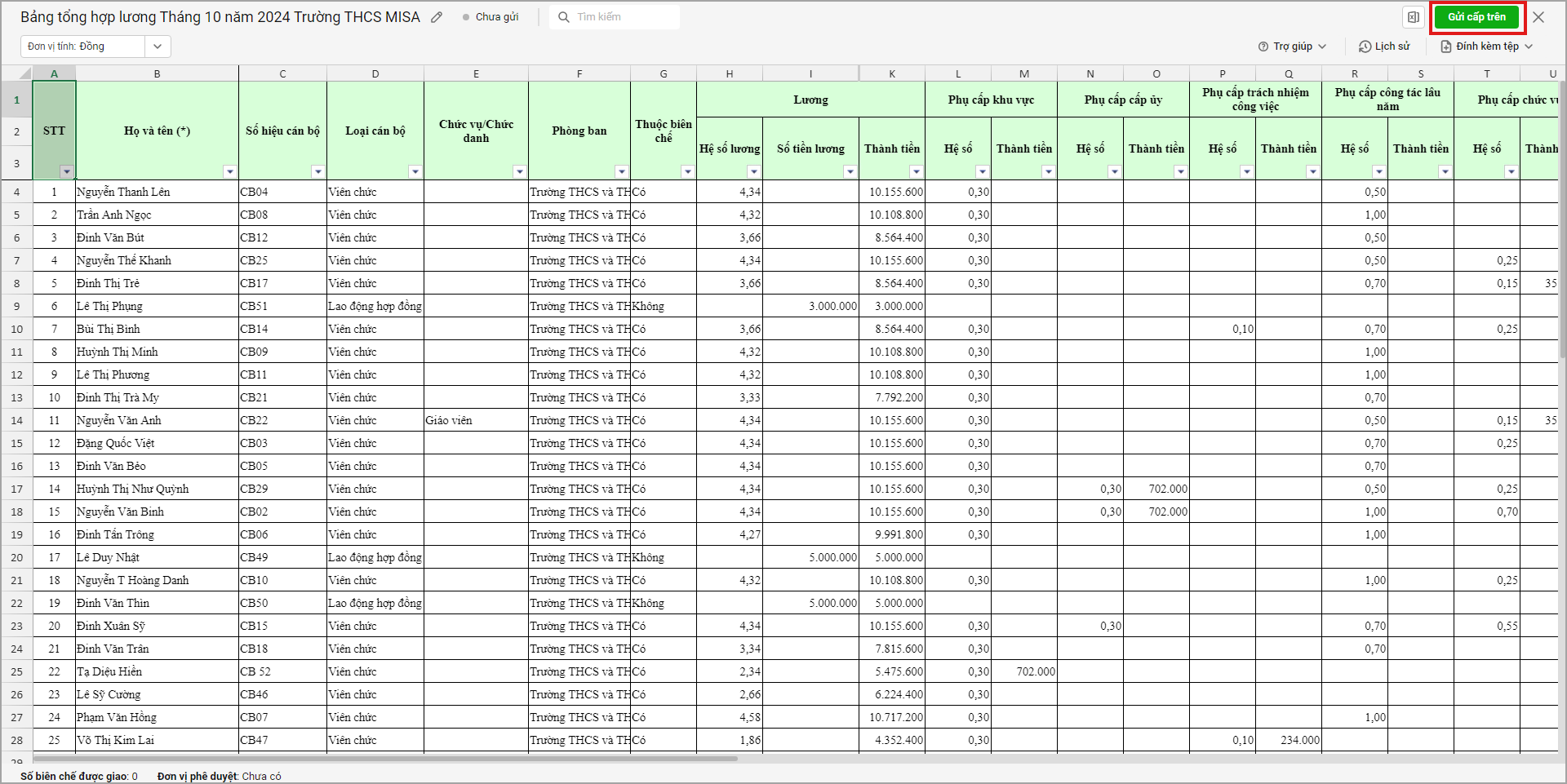Select row header 9
The image size is (1567, 784).
click(x=16, y=306)
